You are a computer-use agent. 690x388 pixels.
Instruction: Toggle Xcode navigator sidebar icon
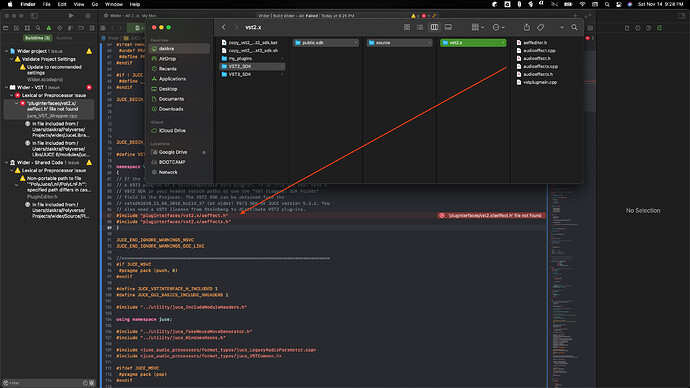click(34, 16)
